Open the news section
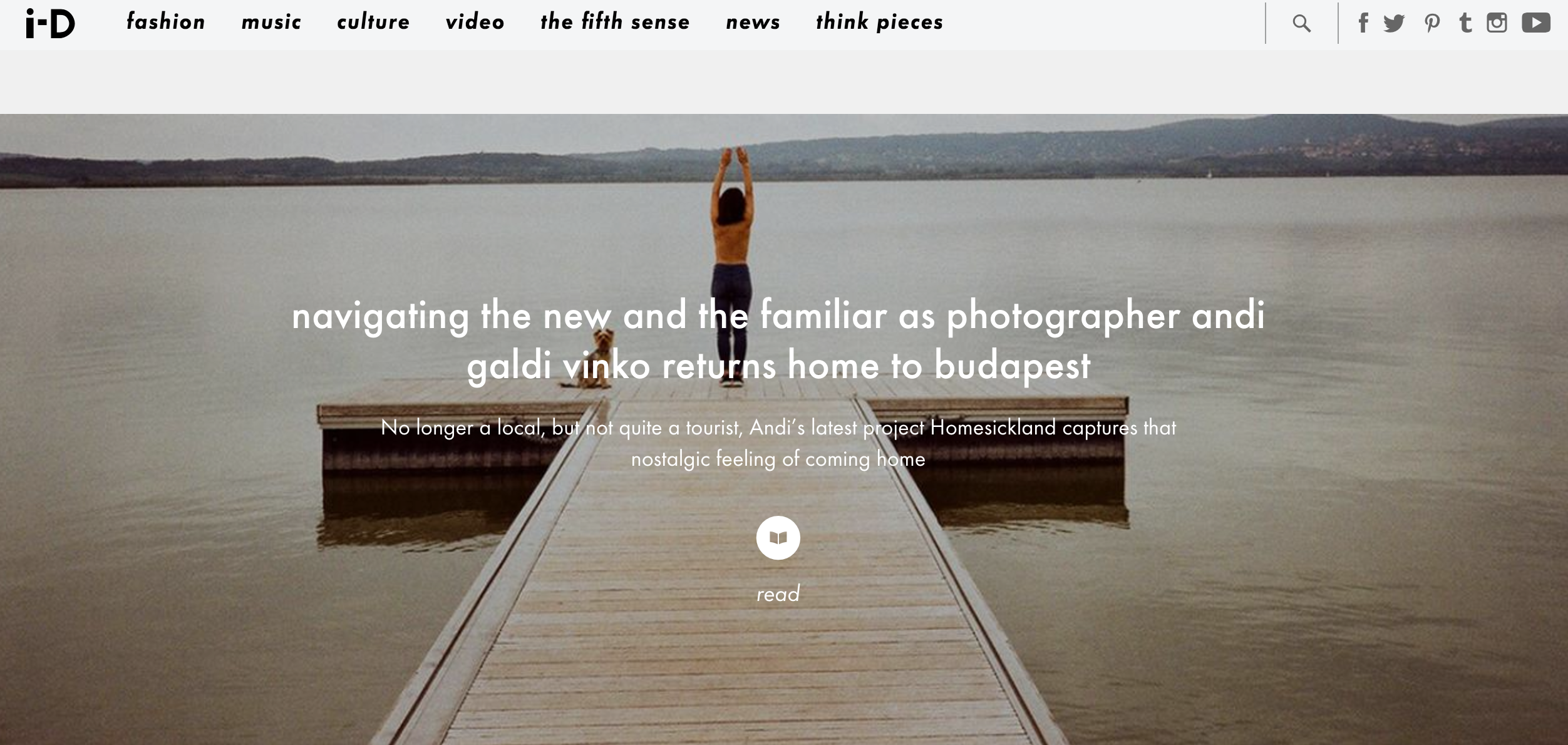 tap(753, 23)
